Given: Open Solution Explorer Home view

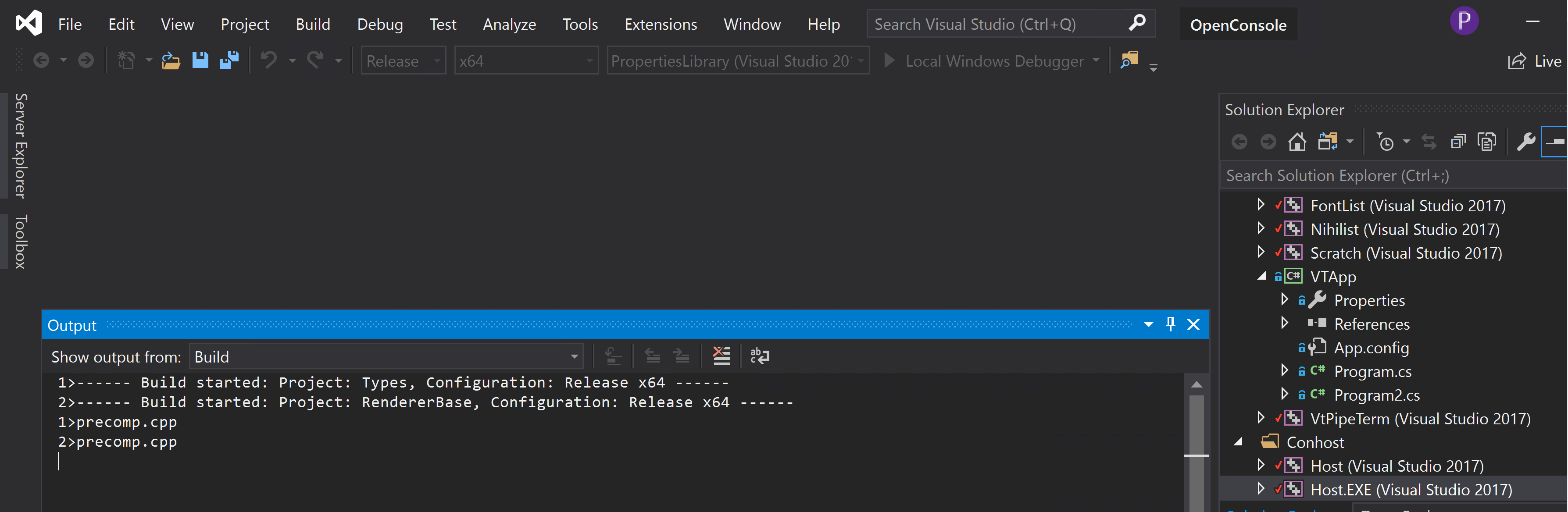Looking at the screenshot, I should [x=1297, y=142].
